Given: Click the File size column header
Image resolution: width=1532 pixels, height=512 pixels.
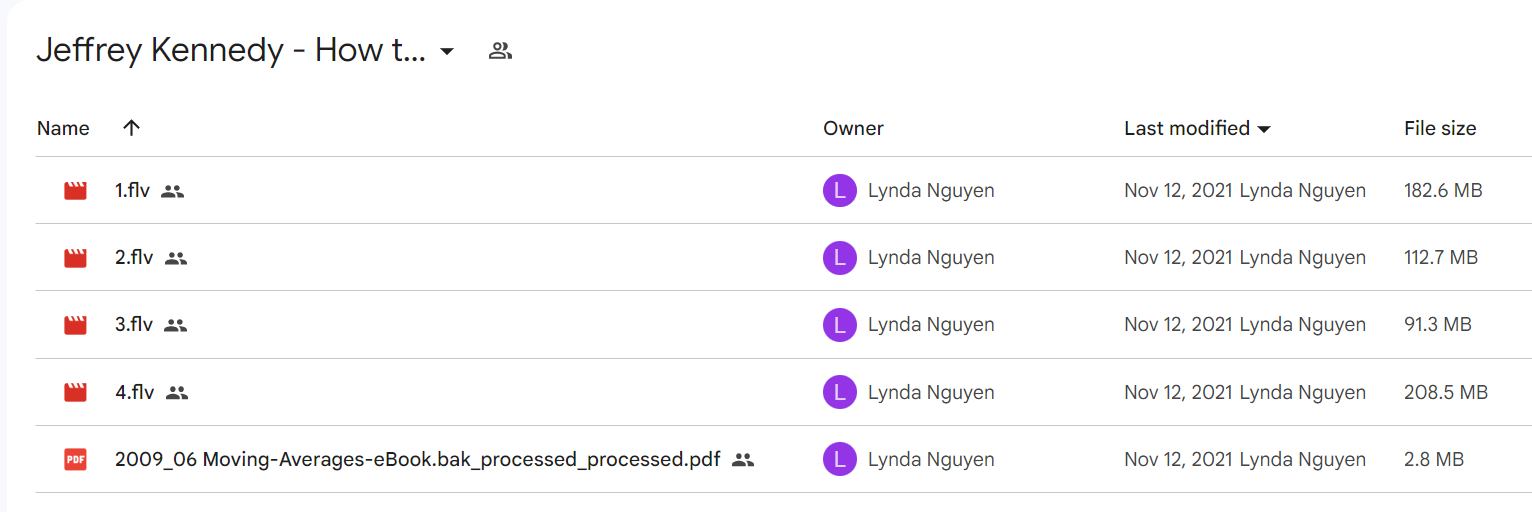Looking at the screenshot, I should pyautogui.click(x=1440, y=129).
